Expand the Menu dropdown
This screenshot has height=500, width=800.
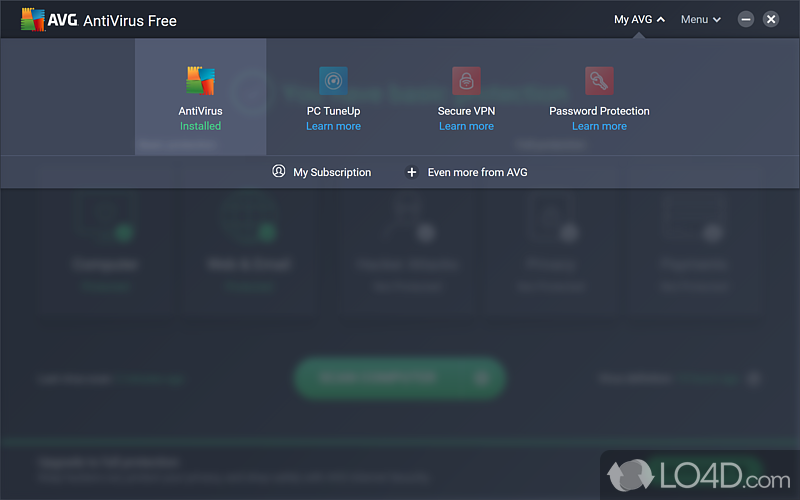(701, 19)
